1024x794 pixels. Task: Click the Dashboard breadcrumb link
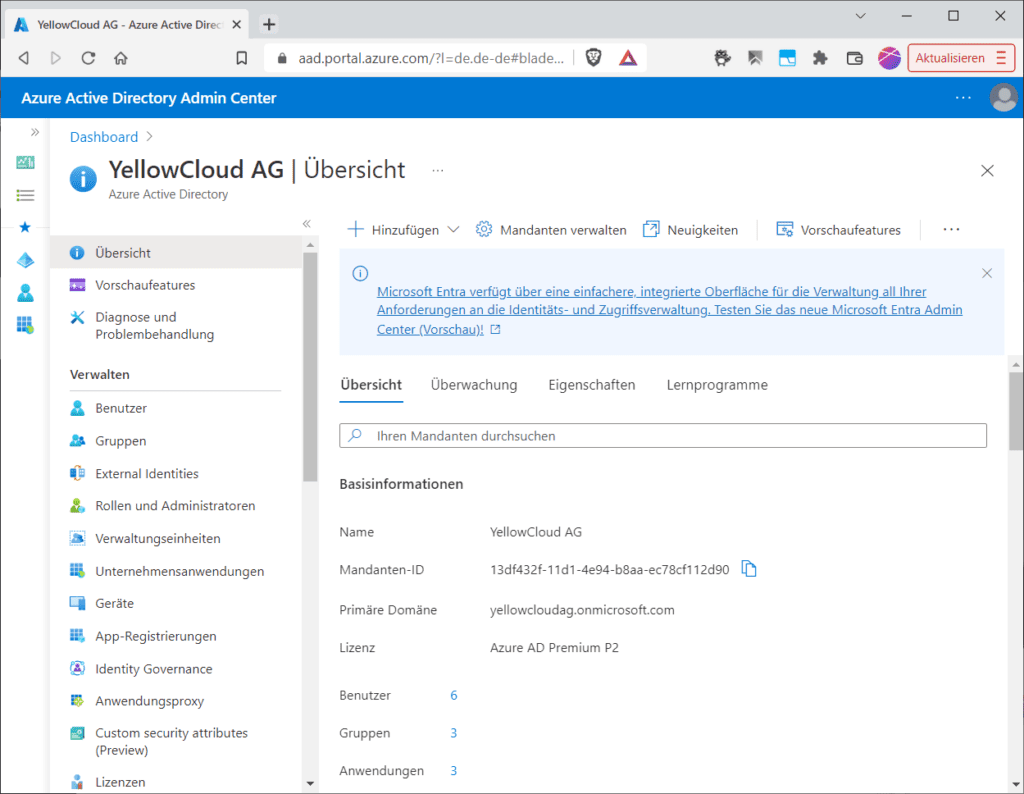pyautogui.click(x=104, y=137)
